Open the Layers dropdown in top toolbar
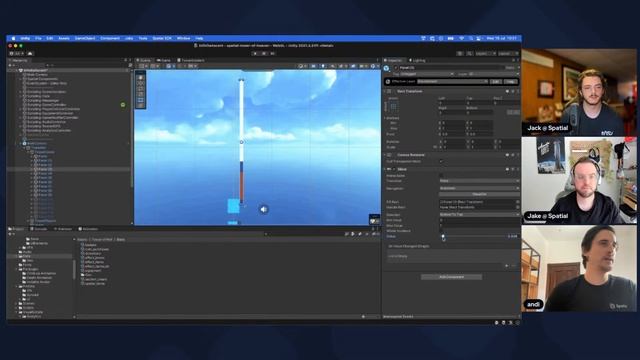The width and height of the screenshot is (640, 360). (x=485, y=53)
